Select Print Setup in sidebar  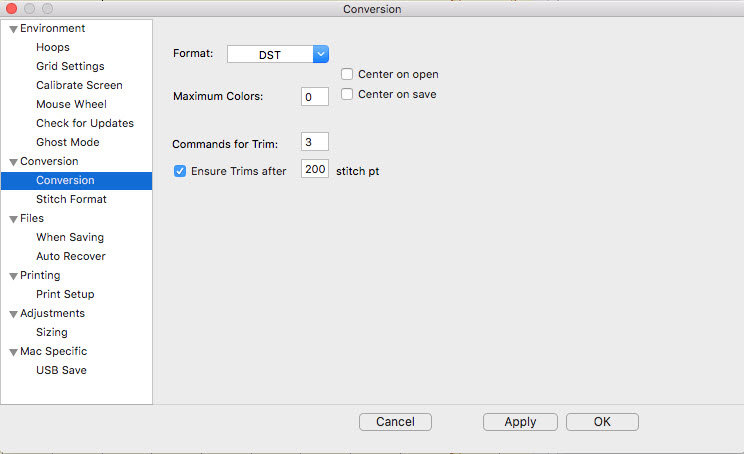(x=65, y=294)
